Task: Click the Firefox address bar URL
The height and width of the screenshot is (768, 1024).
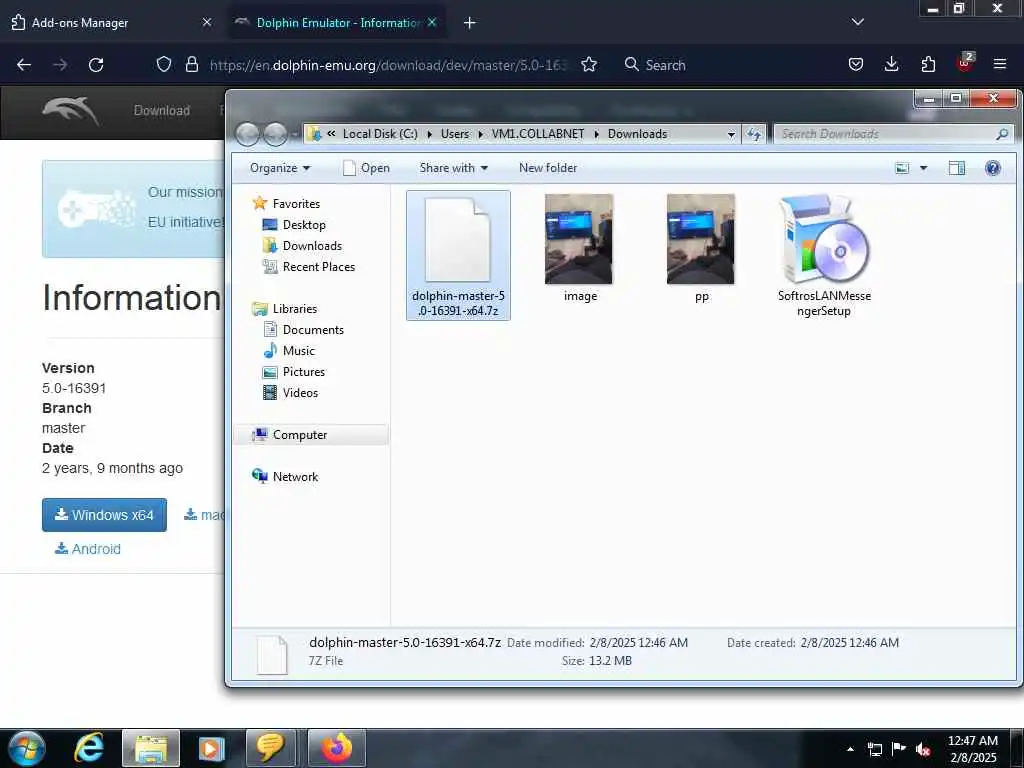Action: tap(389, 65)
